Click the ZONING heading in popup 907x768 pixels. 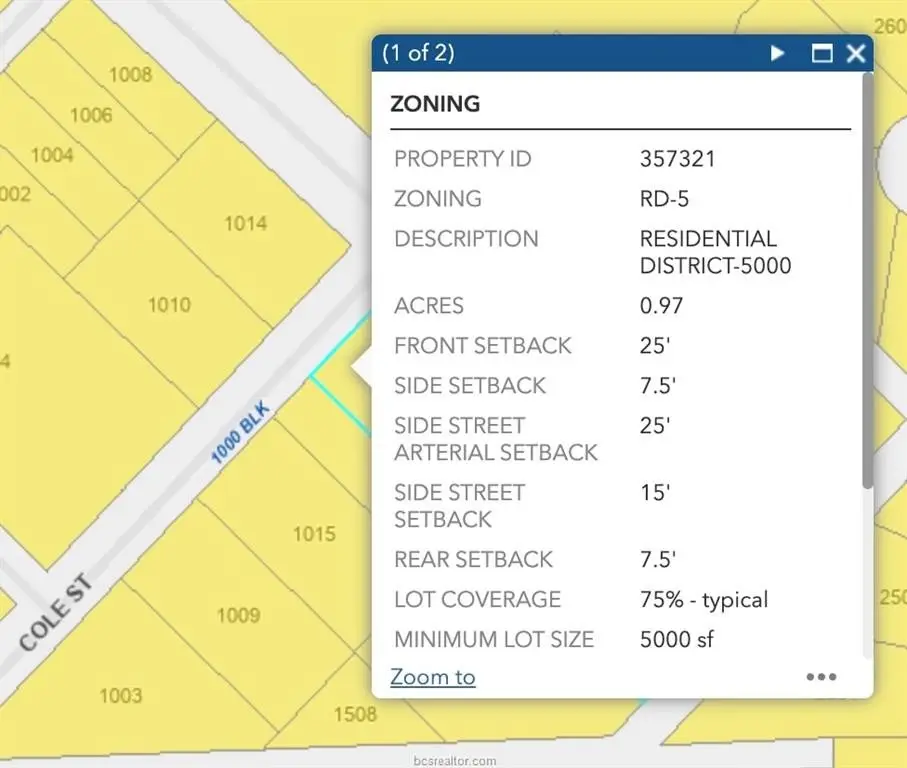pos(435,104)
